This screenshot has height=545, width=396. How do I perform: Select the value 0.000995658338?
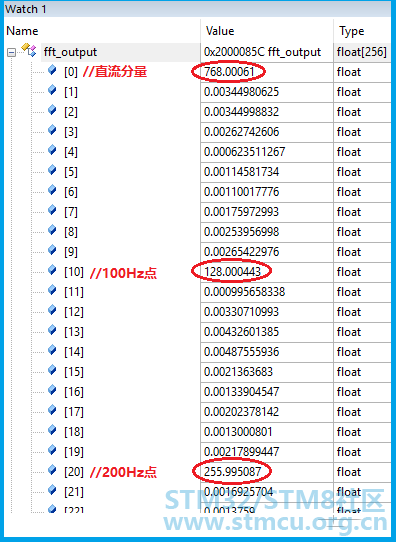coord(244,292)
